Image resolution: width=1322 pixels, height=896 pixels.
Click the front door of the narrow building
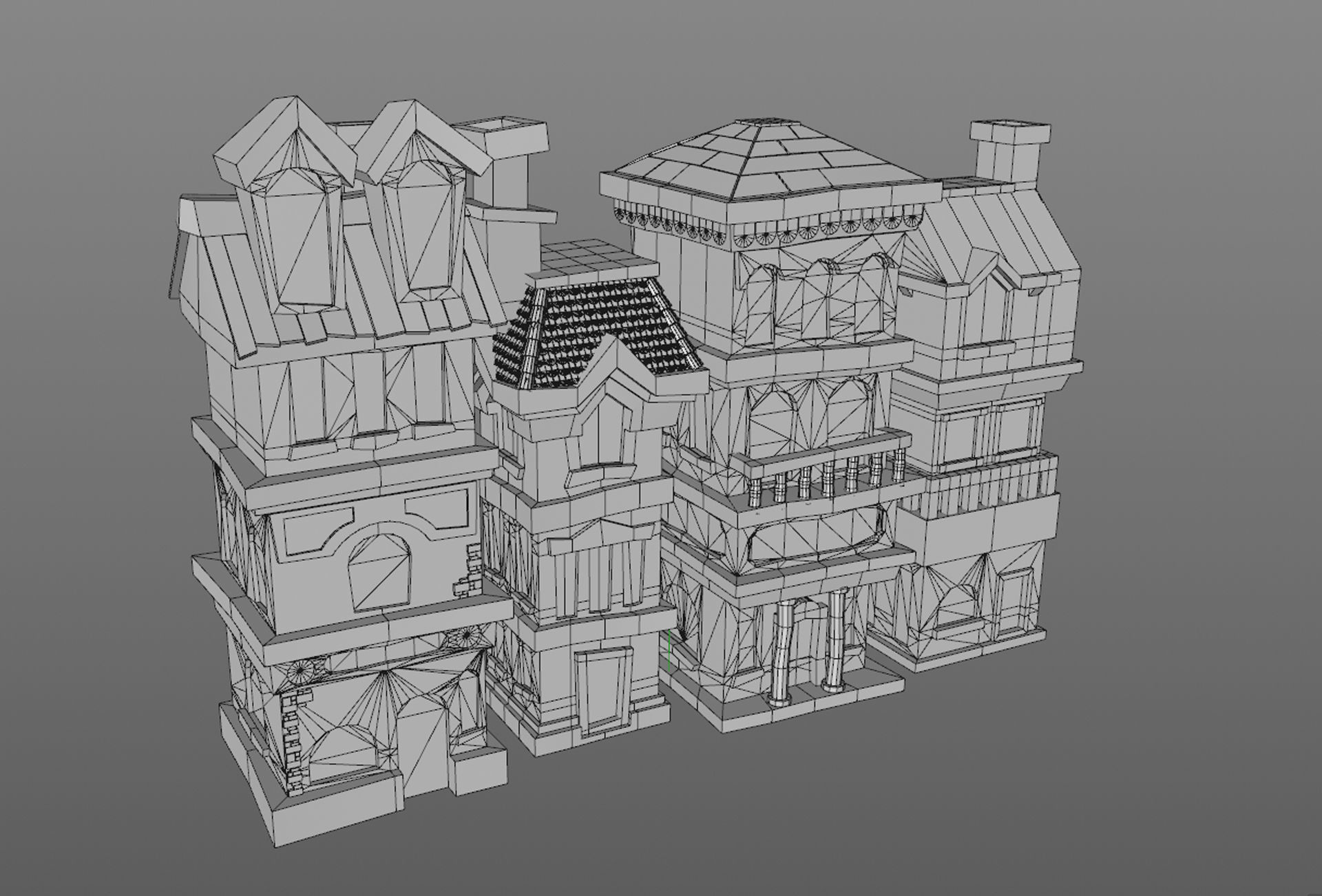click(605, 691)
